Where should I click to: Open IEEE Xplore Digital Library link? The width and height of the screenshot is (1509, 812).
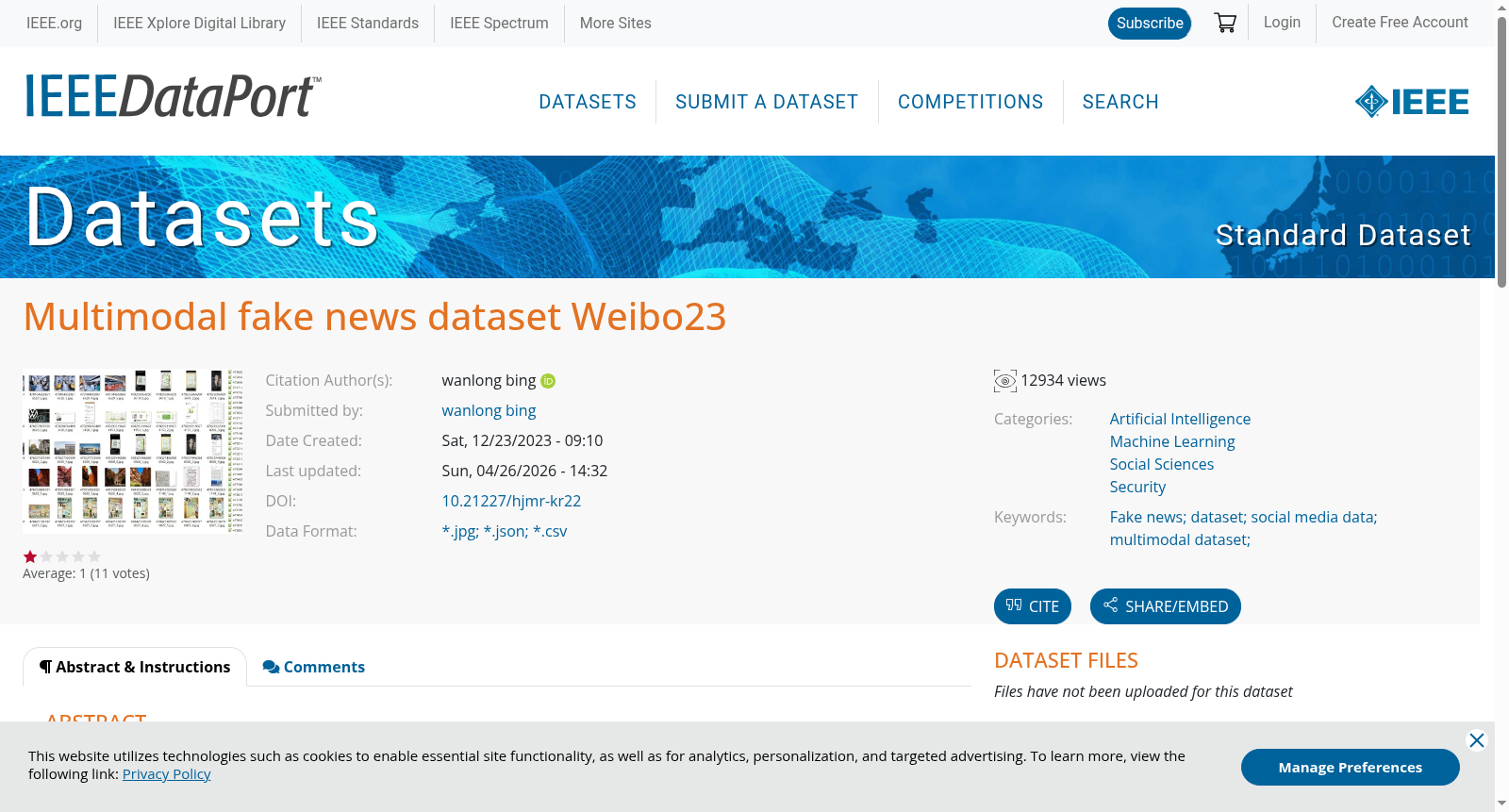pos(199,23)
